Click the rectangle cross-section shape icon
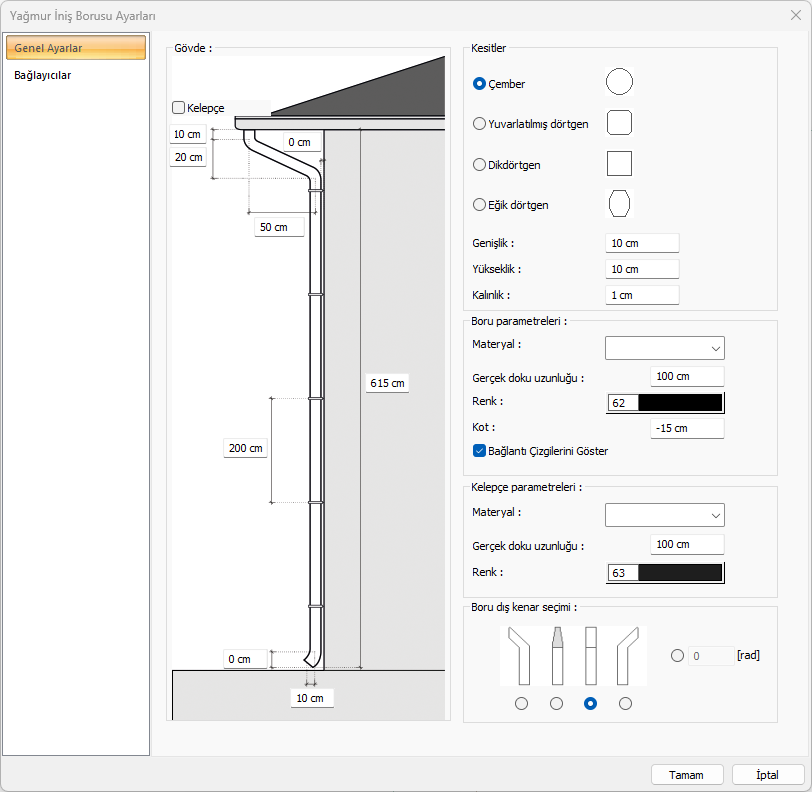The image size is (812, 792). [619, 163]
